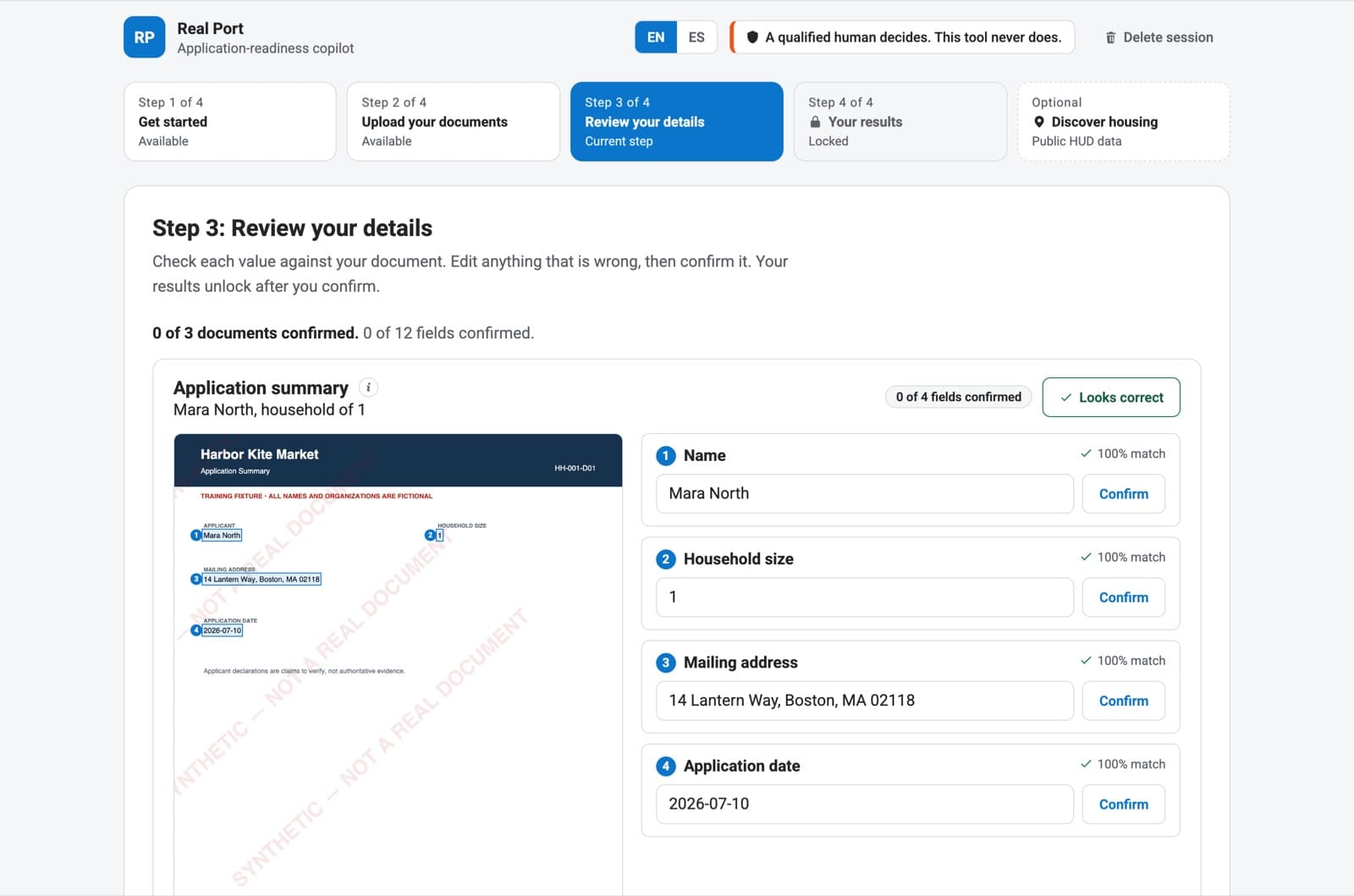Screen dimensions: 1354x896
Task: Click the checkmark icon in Looks correct
Action: (1066, 398)
